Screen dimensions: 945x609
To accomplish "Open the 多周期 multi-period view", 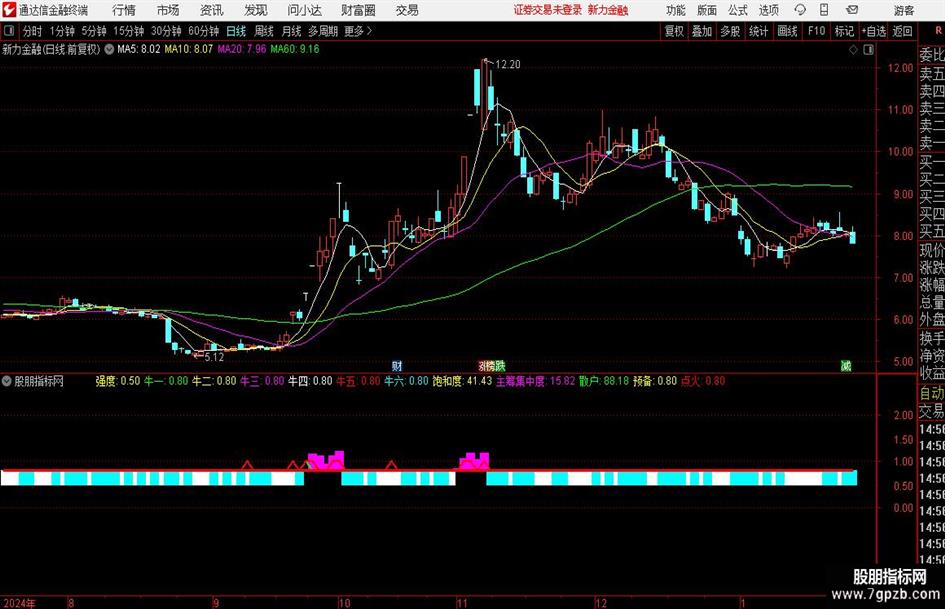I will click(x=323, y=31).
